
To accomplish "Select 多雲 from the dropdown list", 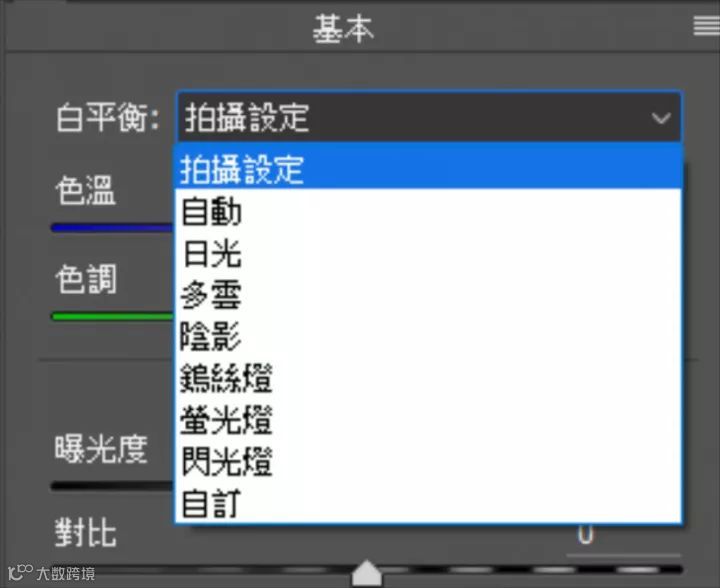I will pyautogui.click(x=428, y=295).
